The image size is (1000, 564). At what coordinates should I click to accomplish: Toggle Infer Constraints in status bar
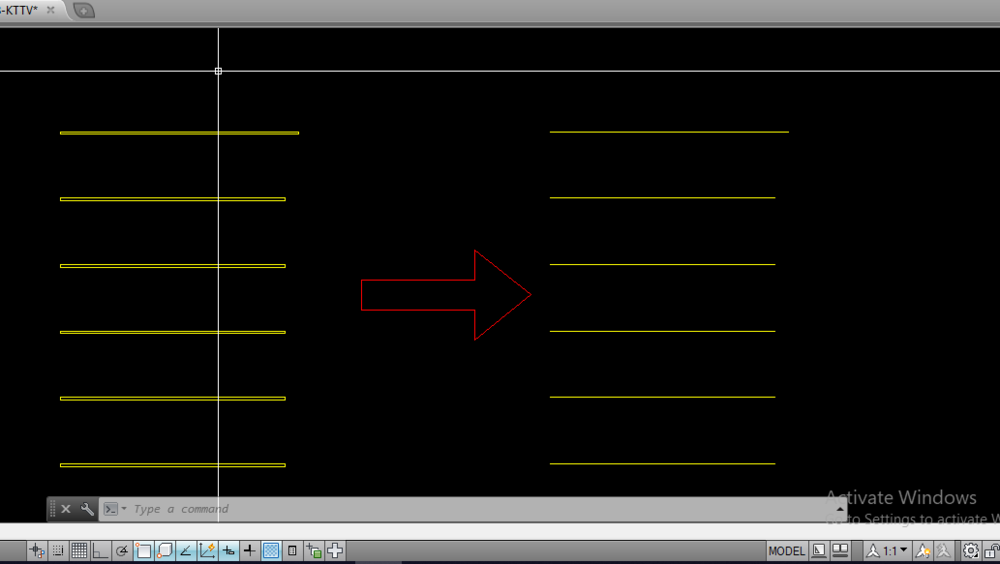[37, 551]
